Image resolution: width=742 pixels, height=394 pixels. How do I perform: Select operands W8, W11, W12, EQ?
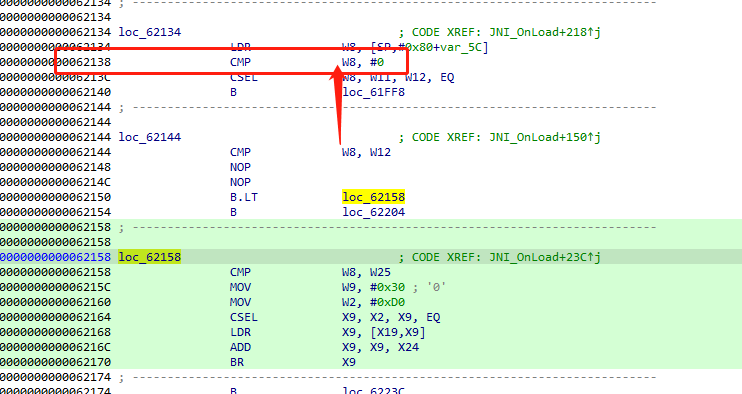click(x=398, y=78)
